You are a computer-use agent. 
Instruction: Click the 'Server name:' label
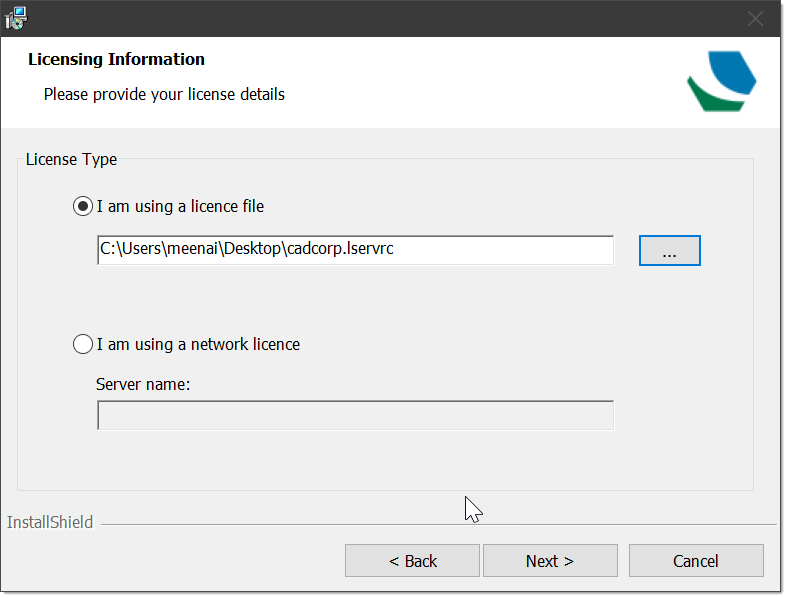pos(143,385)
